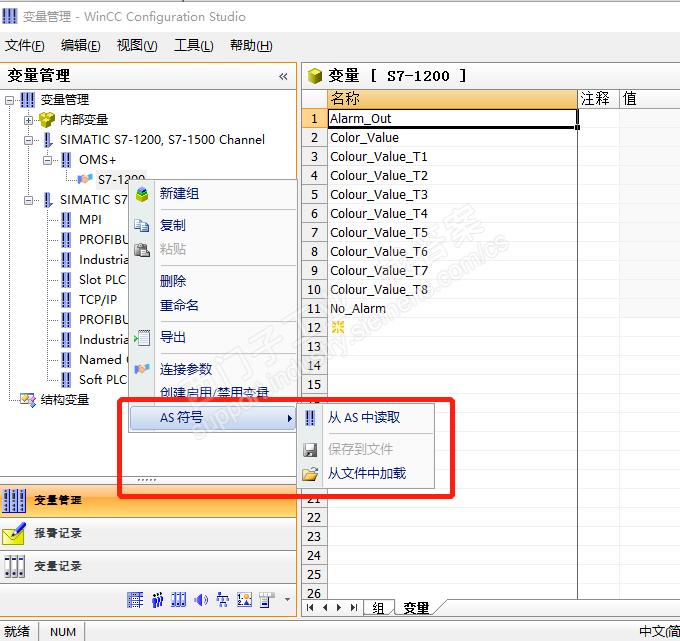The height and width of the screenshot is (641, 680).
Task: Open the 视图(V) menu
Action: (137, 46)
